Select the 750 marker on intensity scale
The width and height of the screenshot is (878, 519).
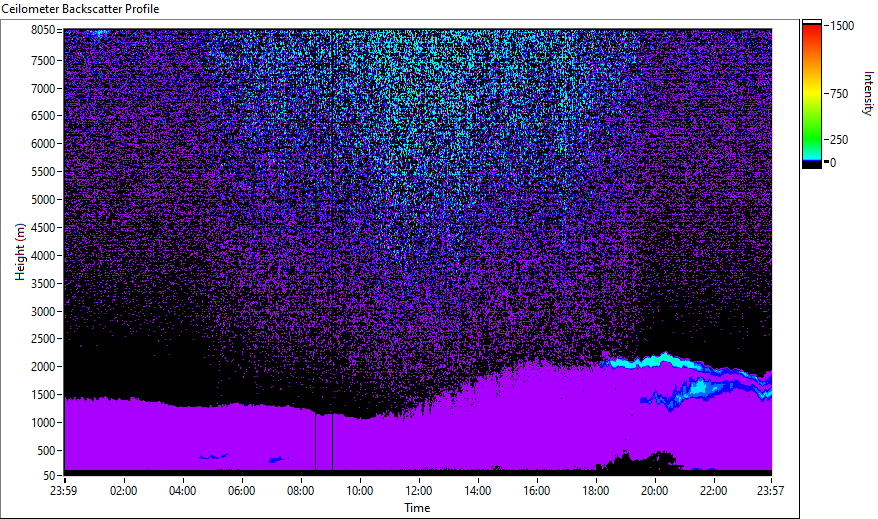tap(839, 94)
